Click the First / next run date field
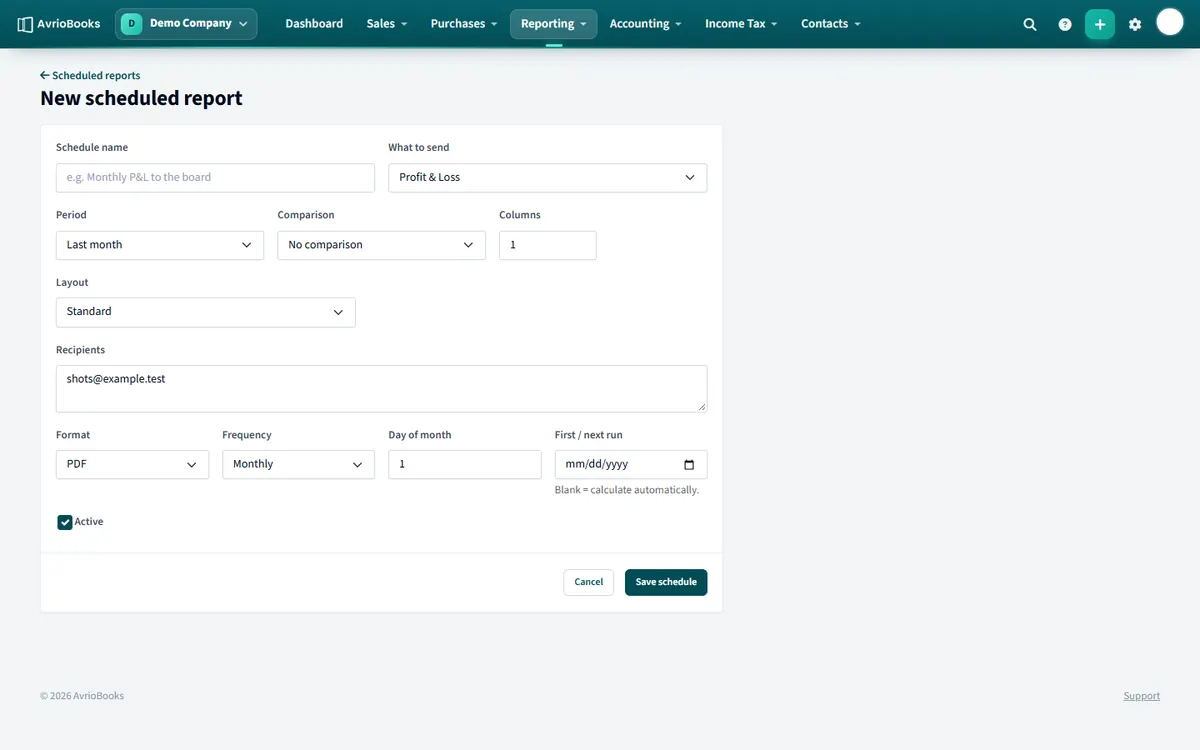This screenshot has height=750, width=1200. click(631, 464)
